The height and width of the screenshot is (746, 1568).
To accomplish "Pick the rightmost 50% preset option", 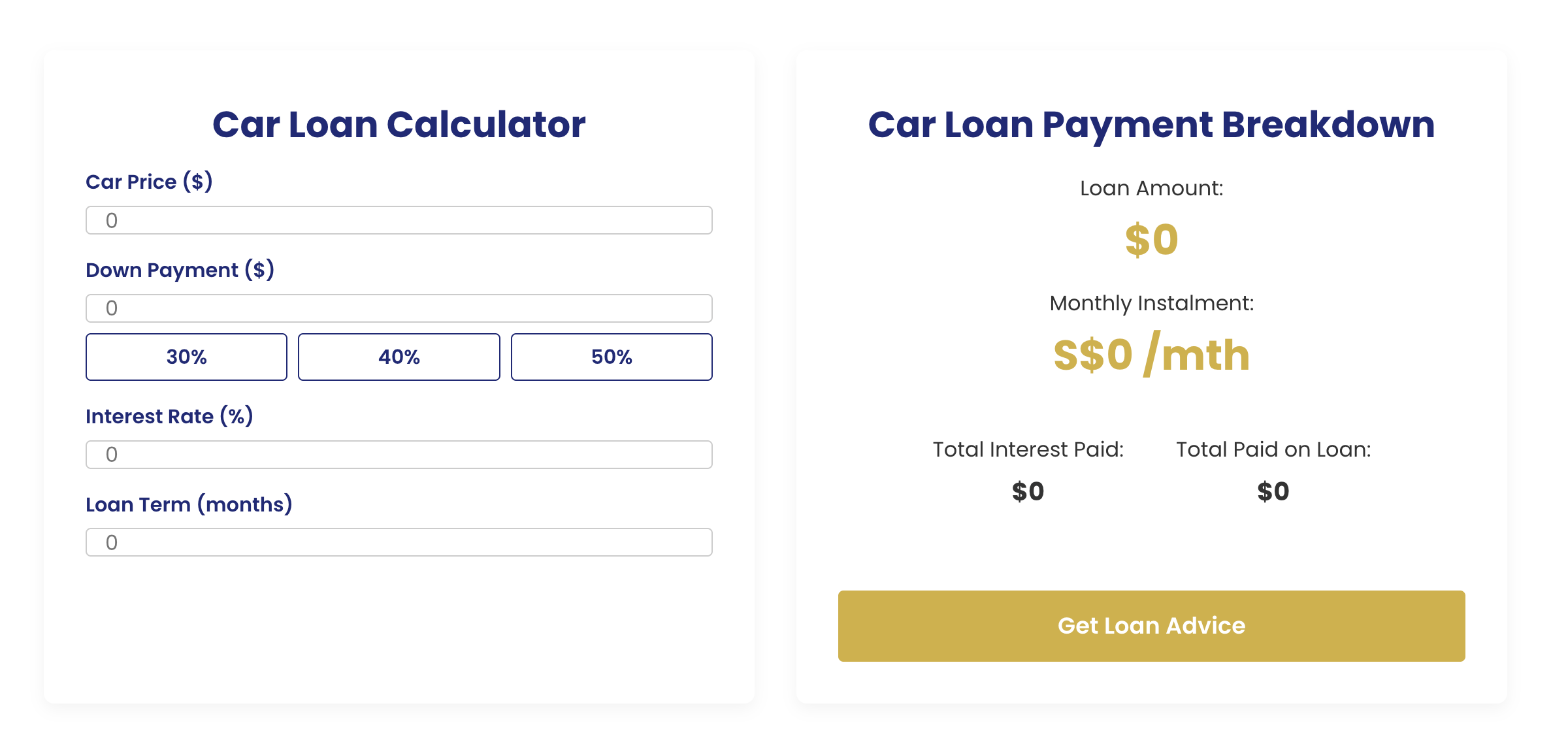I will 612,357.
